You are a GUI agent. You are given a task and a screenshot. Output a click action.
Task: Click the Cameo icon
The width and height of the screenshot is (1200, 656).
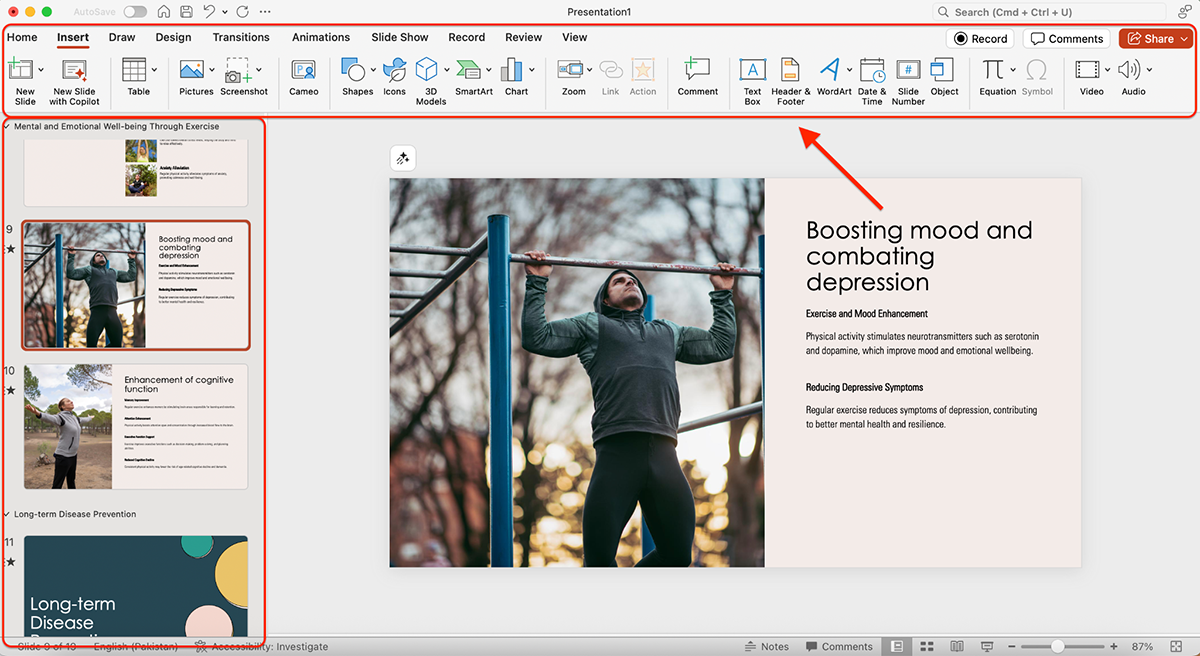(x=303, y=78)
